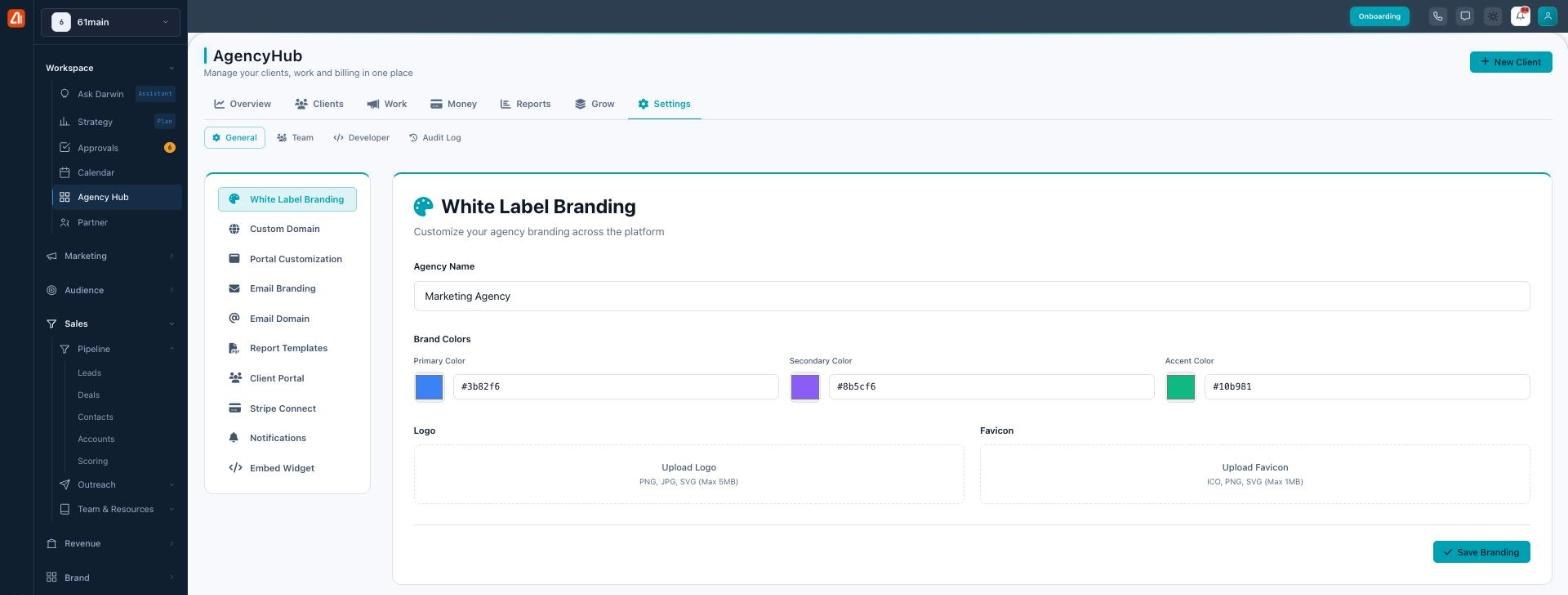Select the General settings sub-tab

point(234,138)
